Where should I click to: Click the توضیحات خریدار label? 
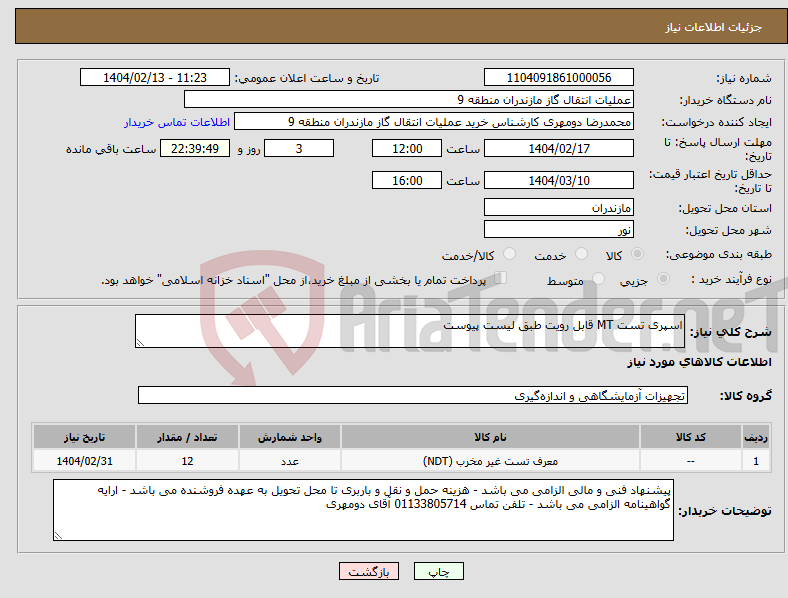(725, 511)
